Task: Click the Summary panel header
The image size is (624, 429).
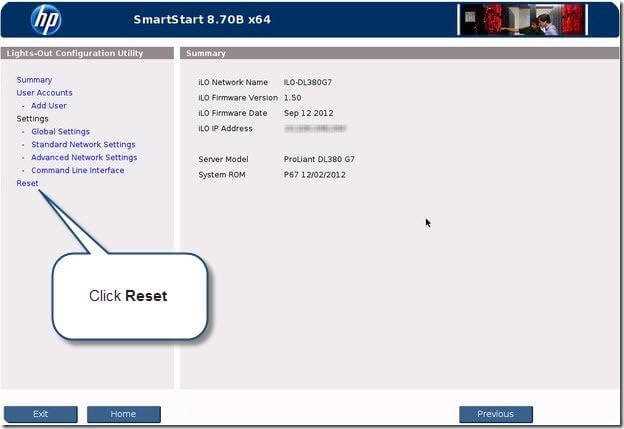Action: tap(400, 53)
